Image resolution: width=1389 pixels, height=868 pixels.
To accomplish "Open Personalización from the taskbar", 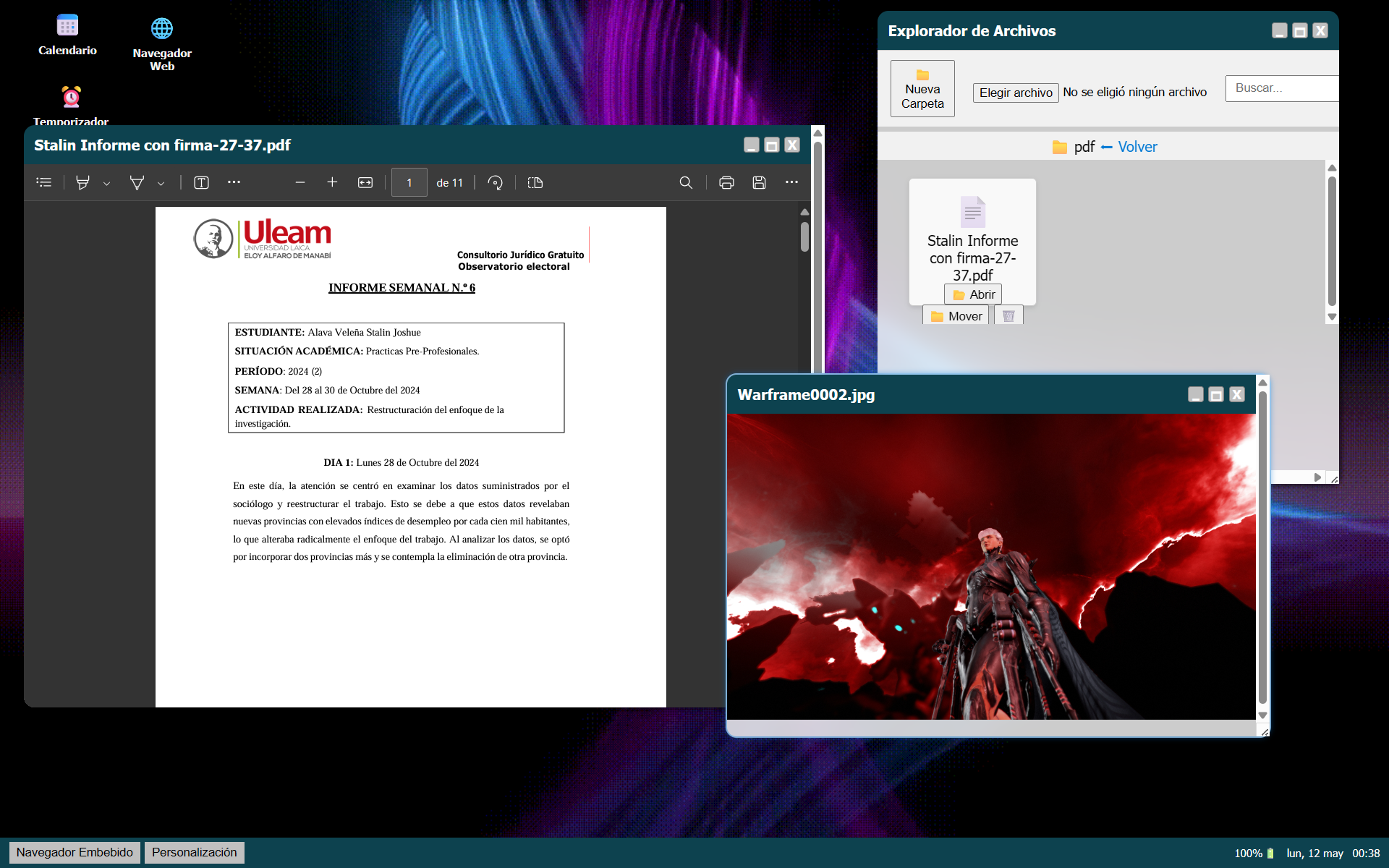I will tap(194, 852).
